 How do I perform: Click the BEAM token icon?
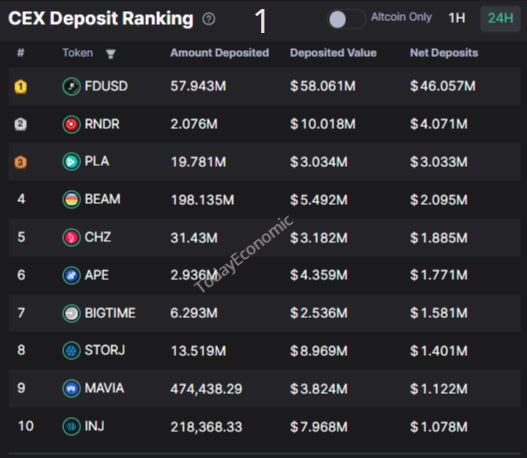coord(71,200)
